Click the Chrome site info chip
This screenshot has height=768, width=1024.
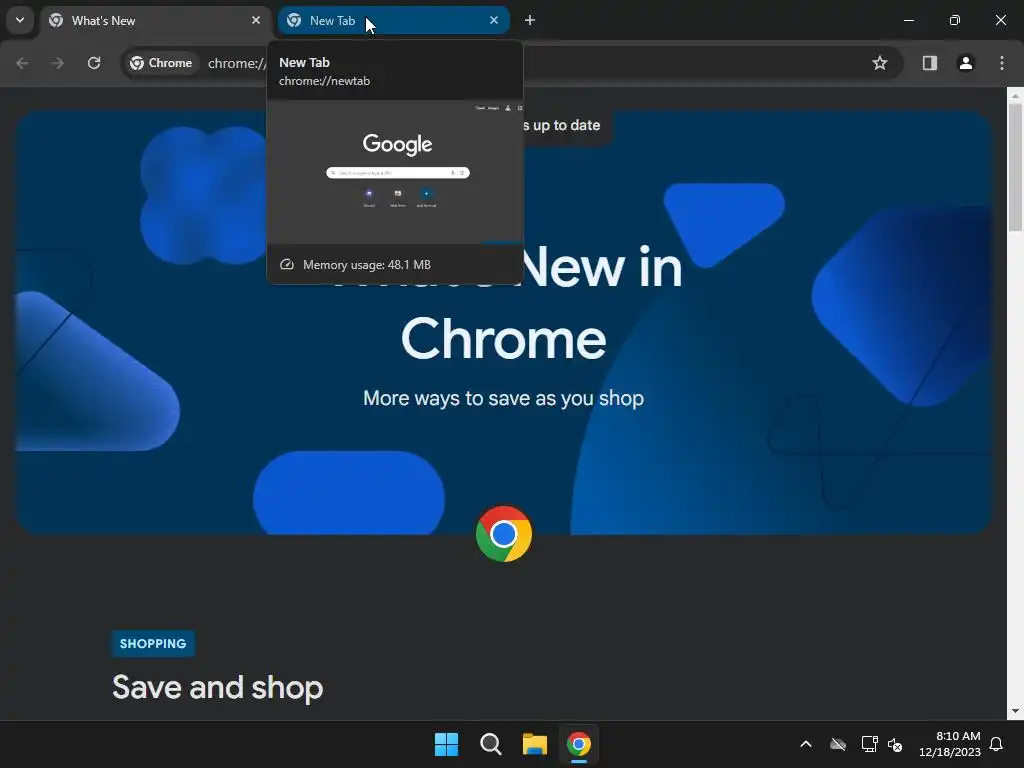(161, 63)
